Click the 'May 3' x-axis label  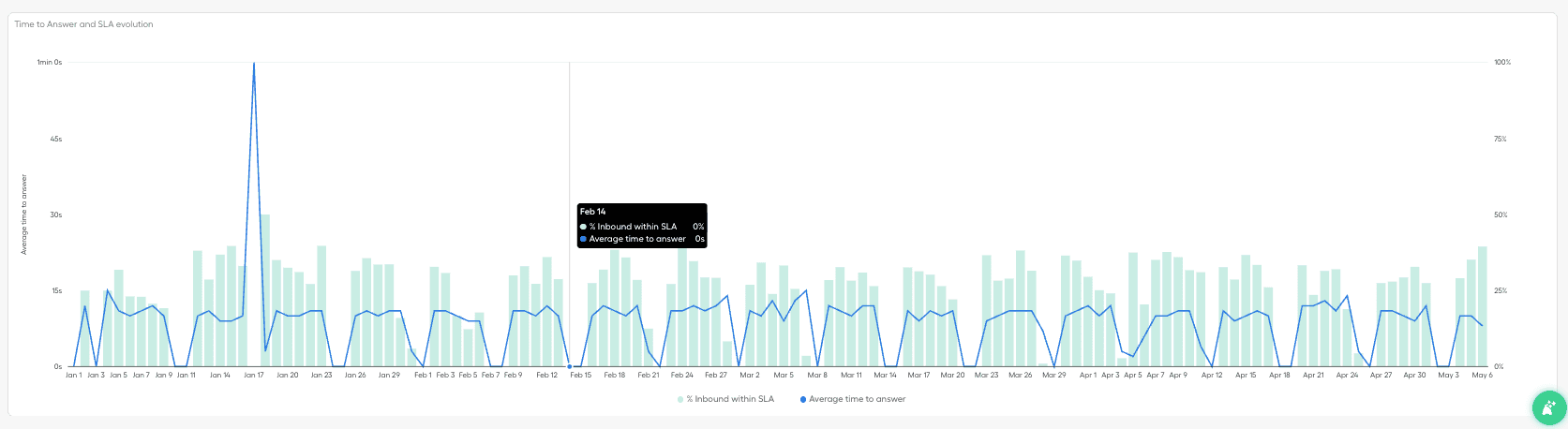click(1449, 375)
